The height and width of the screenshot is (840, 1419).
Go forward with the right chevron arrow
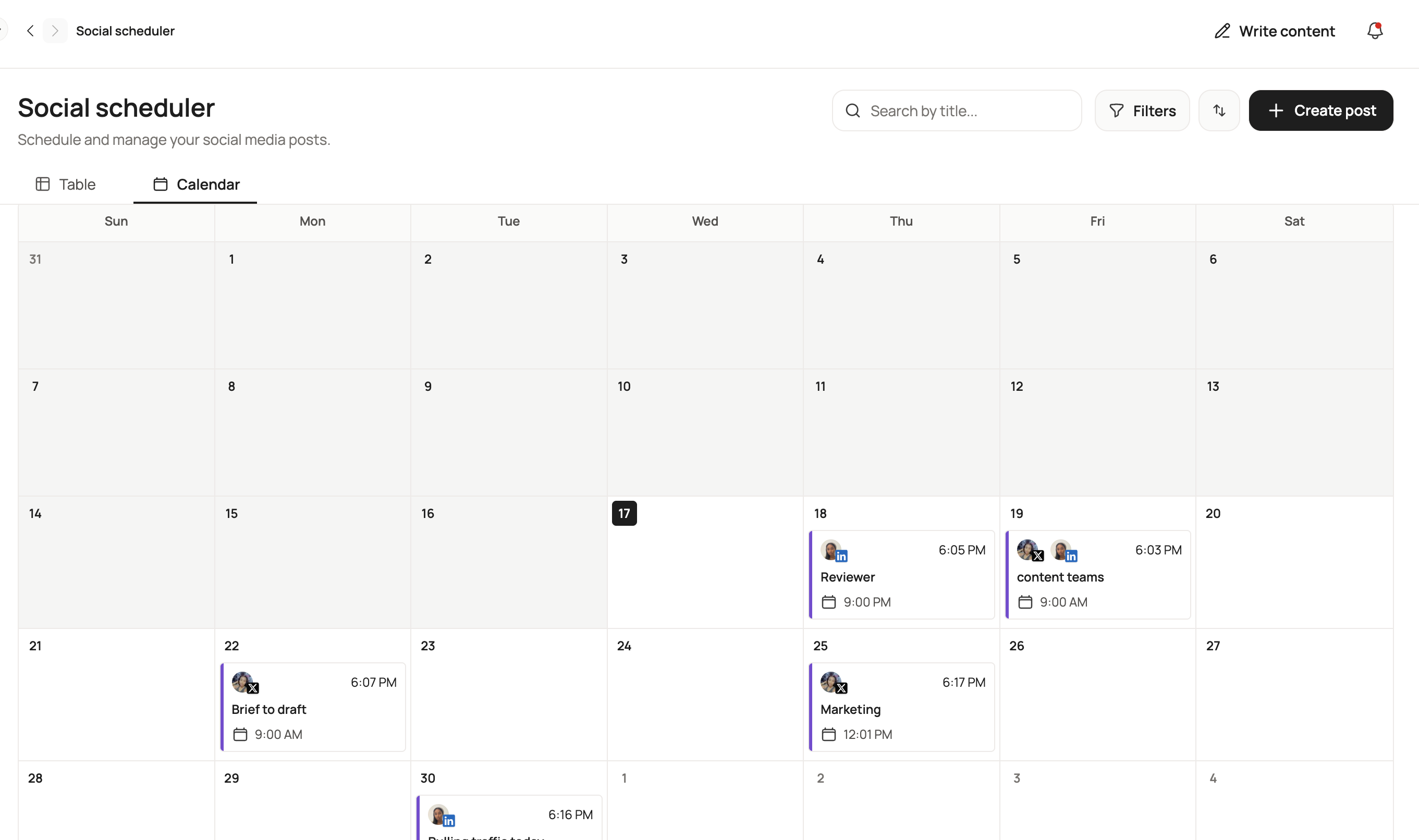click(55, 31)
